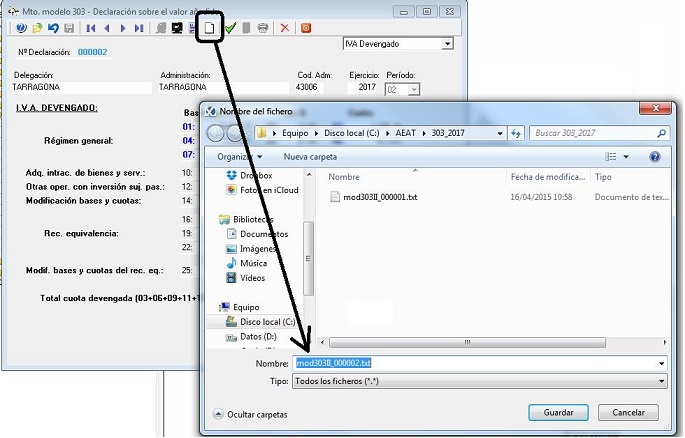Open Documentos library
This screenshot has width=685, height=438.
[x=258, y=234]
